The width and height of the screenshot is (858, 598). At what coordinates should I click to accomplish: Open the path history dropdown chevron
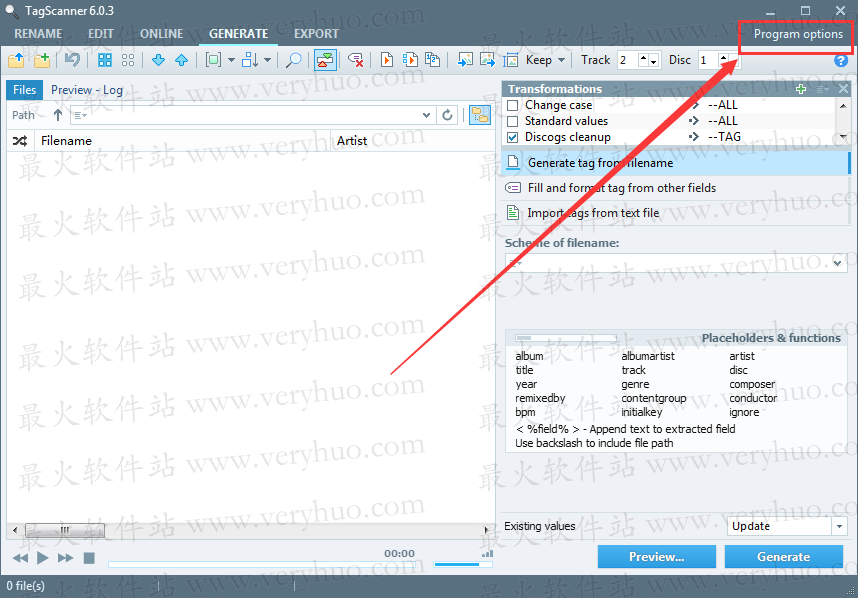427,115
